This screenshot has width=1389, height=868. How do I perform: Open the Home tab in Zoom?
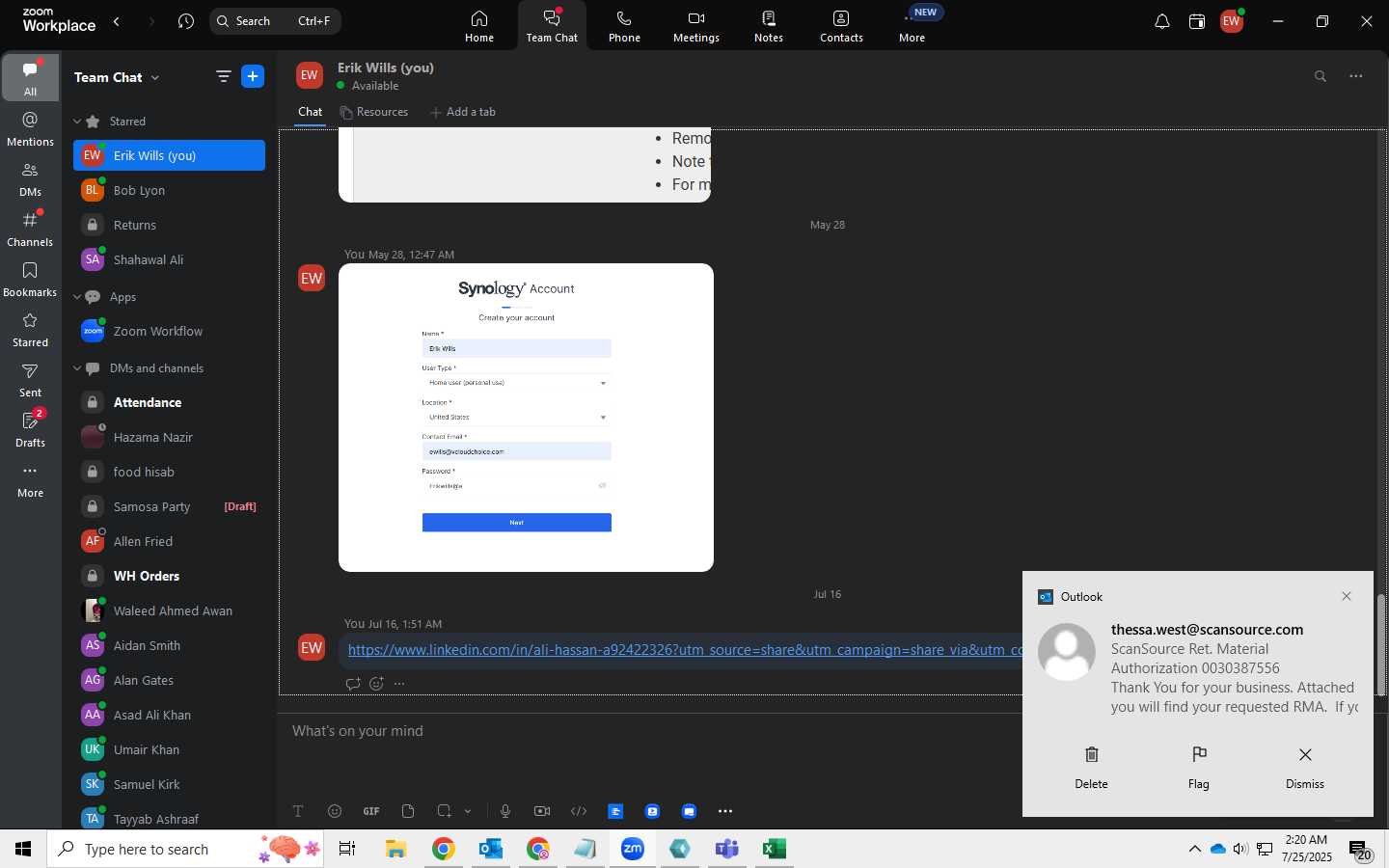pyautogui.click(x=479, y=26)
